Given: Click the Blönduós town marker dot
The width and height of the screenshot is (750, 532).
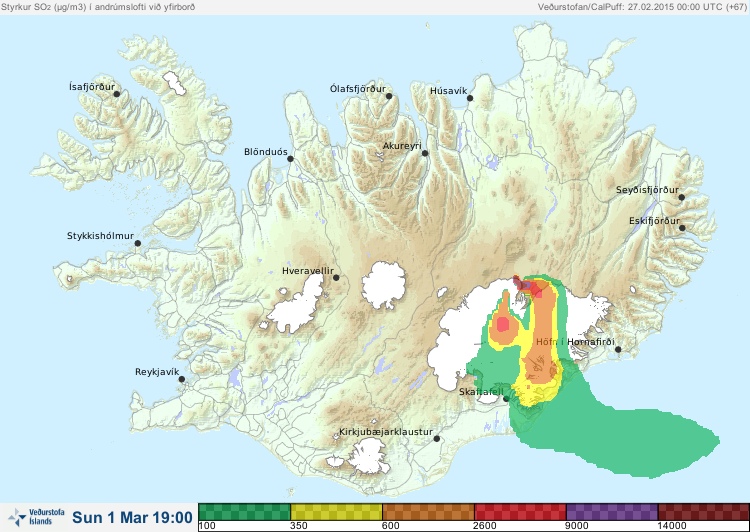Looking at the screenshot, I should coord(290,159).
